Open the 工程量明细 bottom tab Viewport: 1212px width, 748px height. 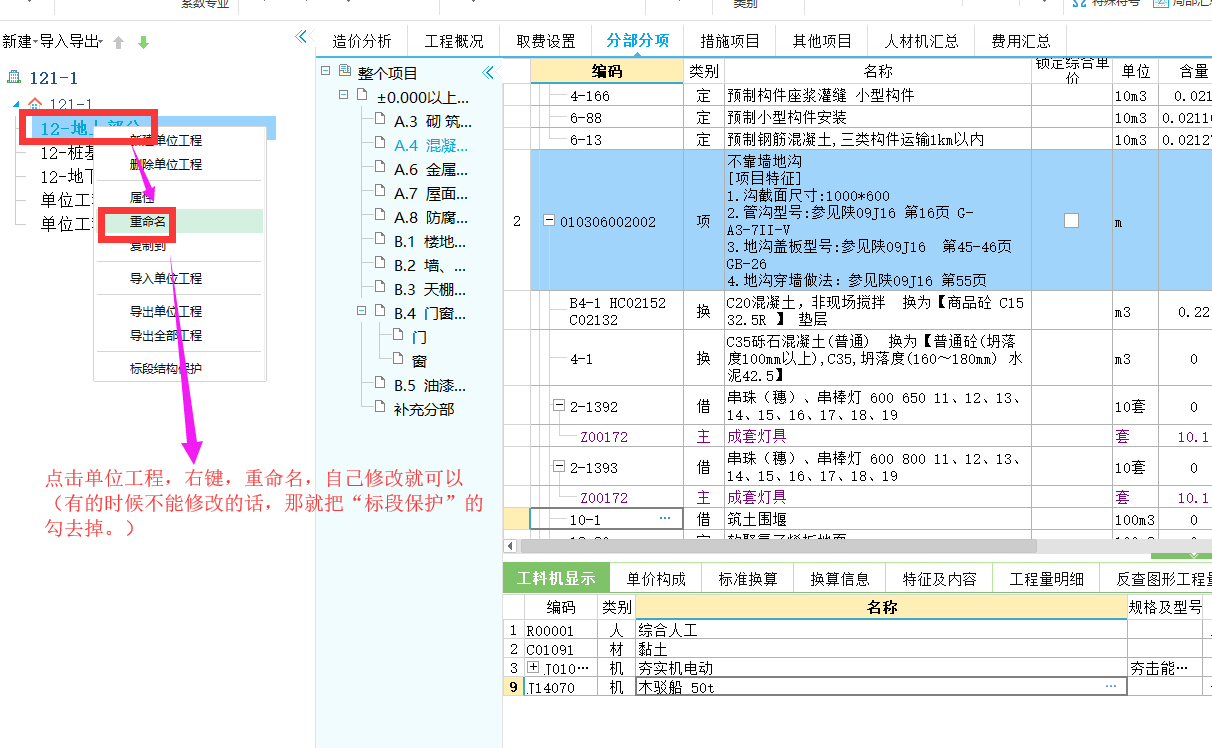[x=1046, y=578]
